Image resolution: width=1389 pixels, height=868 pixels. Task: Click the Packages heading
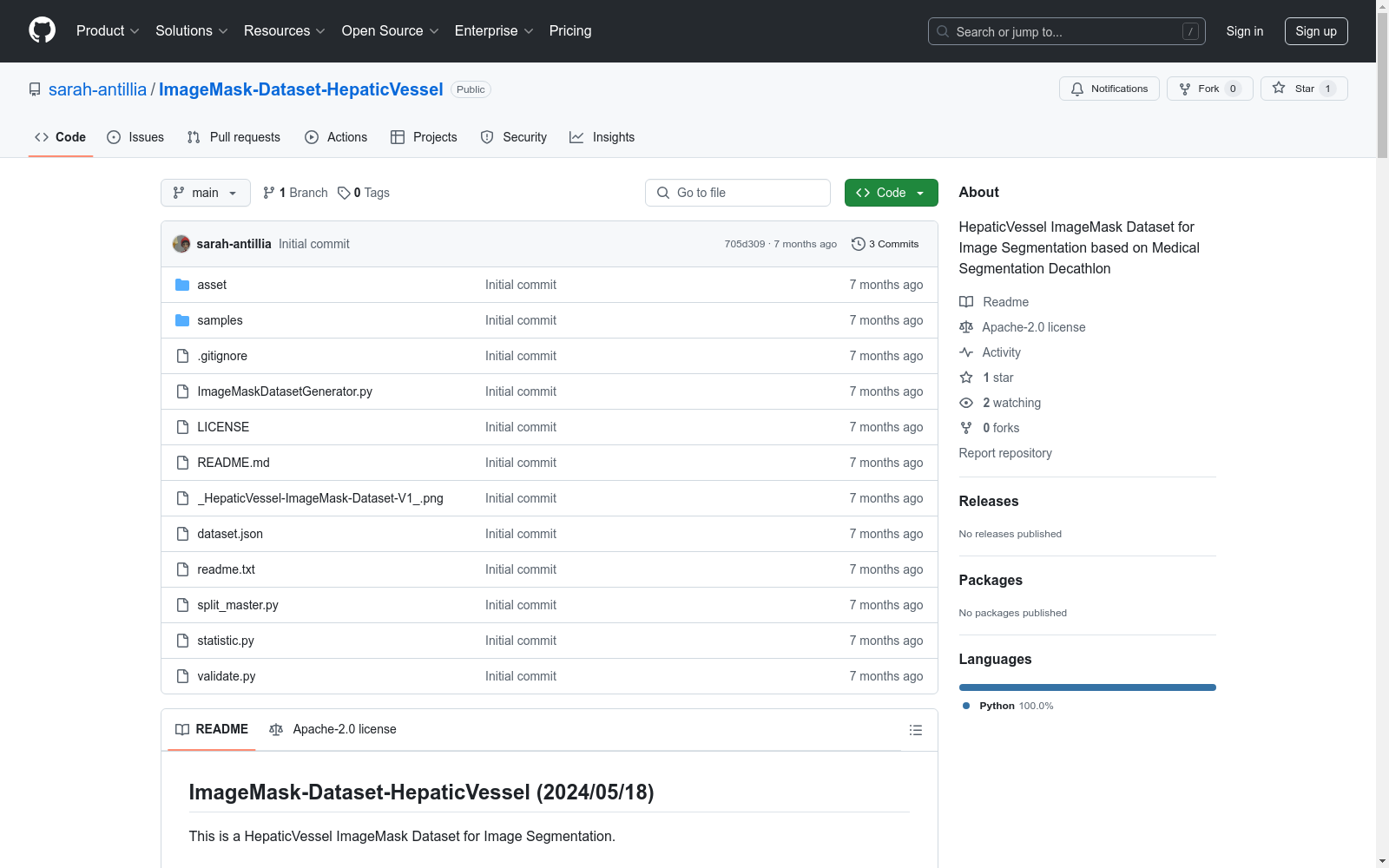(991, 580)
